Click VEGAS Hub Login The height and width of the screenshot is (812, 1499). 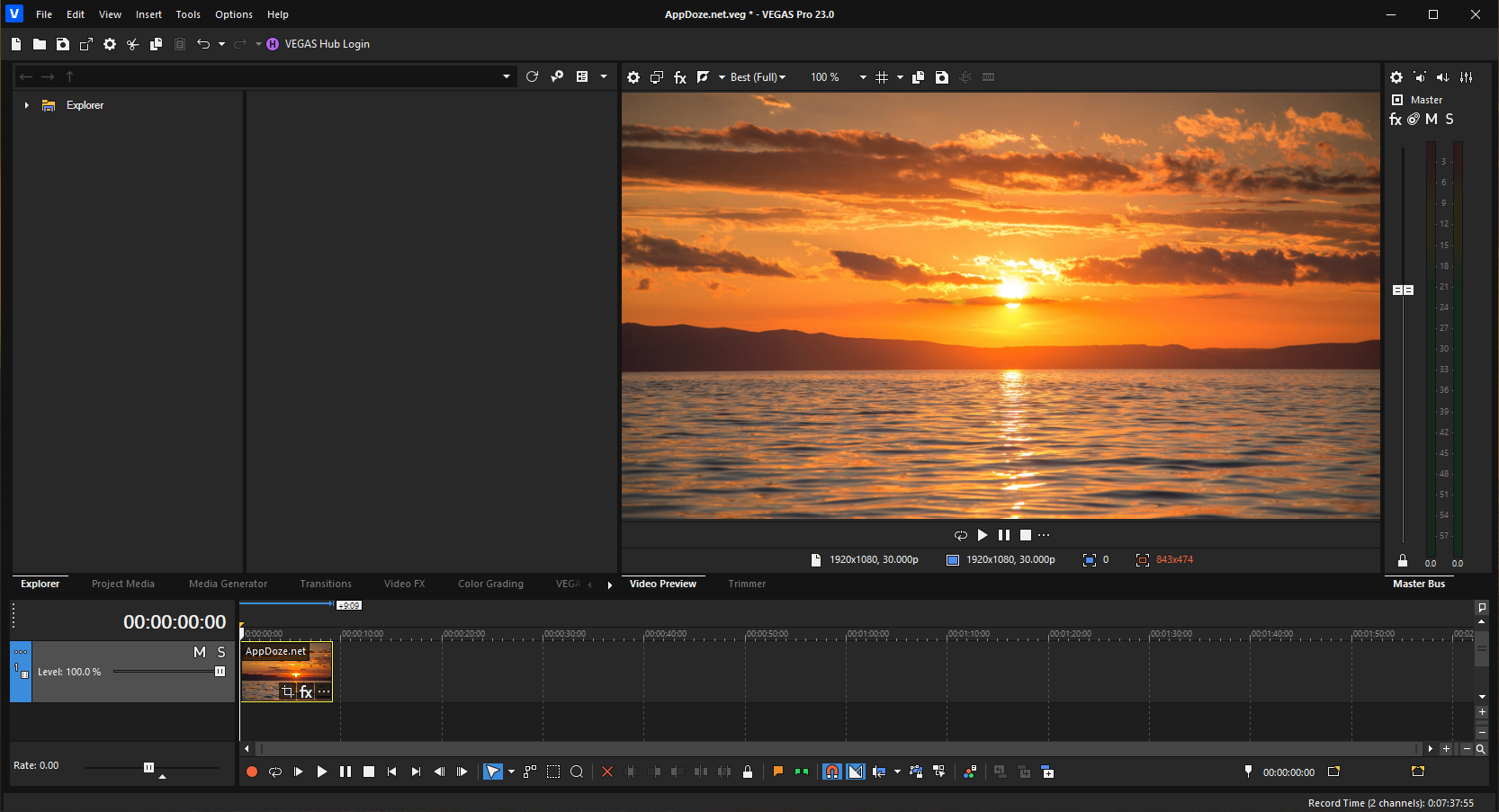(327, 44)
